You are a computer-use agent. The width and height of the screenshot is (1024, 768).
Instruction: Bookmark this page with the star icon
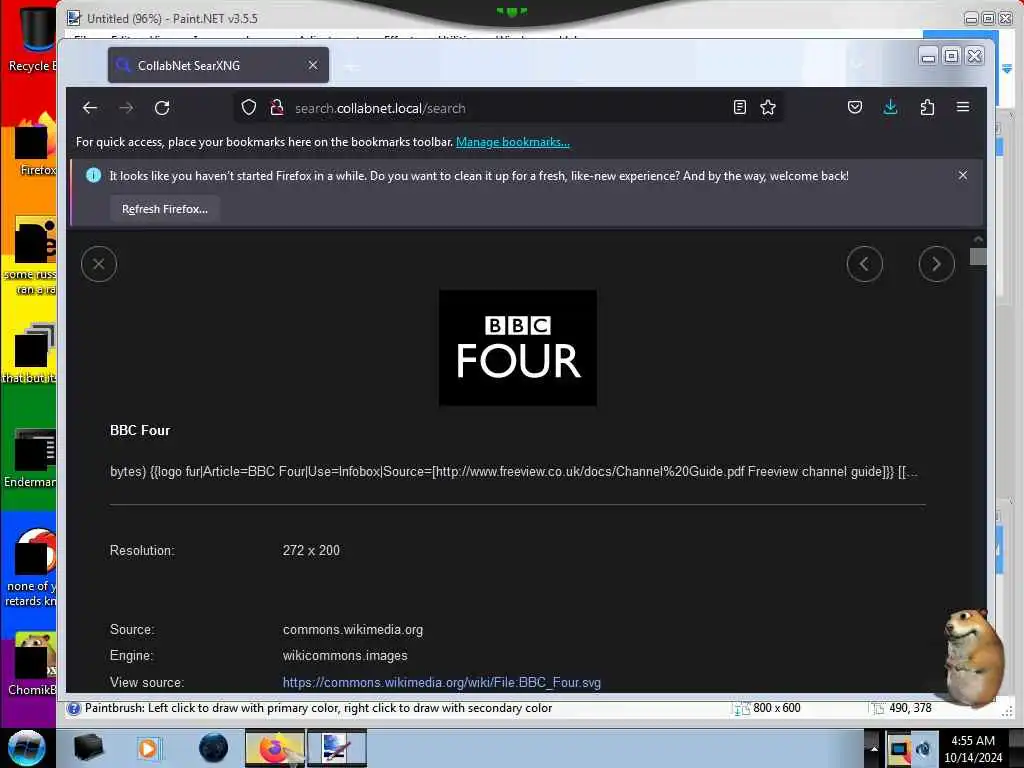tap(768, 108)
